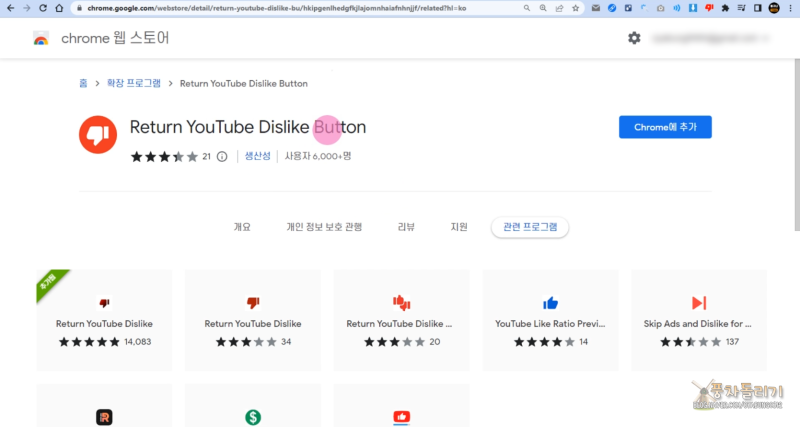This screenshot has width=800, height=427.
Task: Click the Chrome에 추가 button
Action: click(x=665, y=127)
